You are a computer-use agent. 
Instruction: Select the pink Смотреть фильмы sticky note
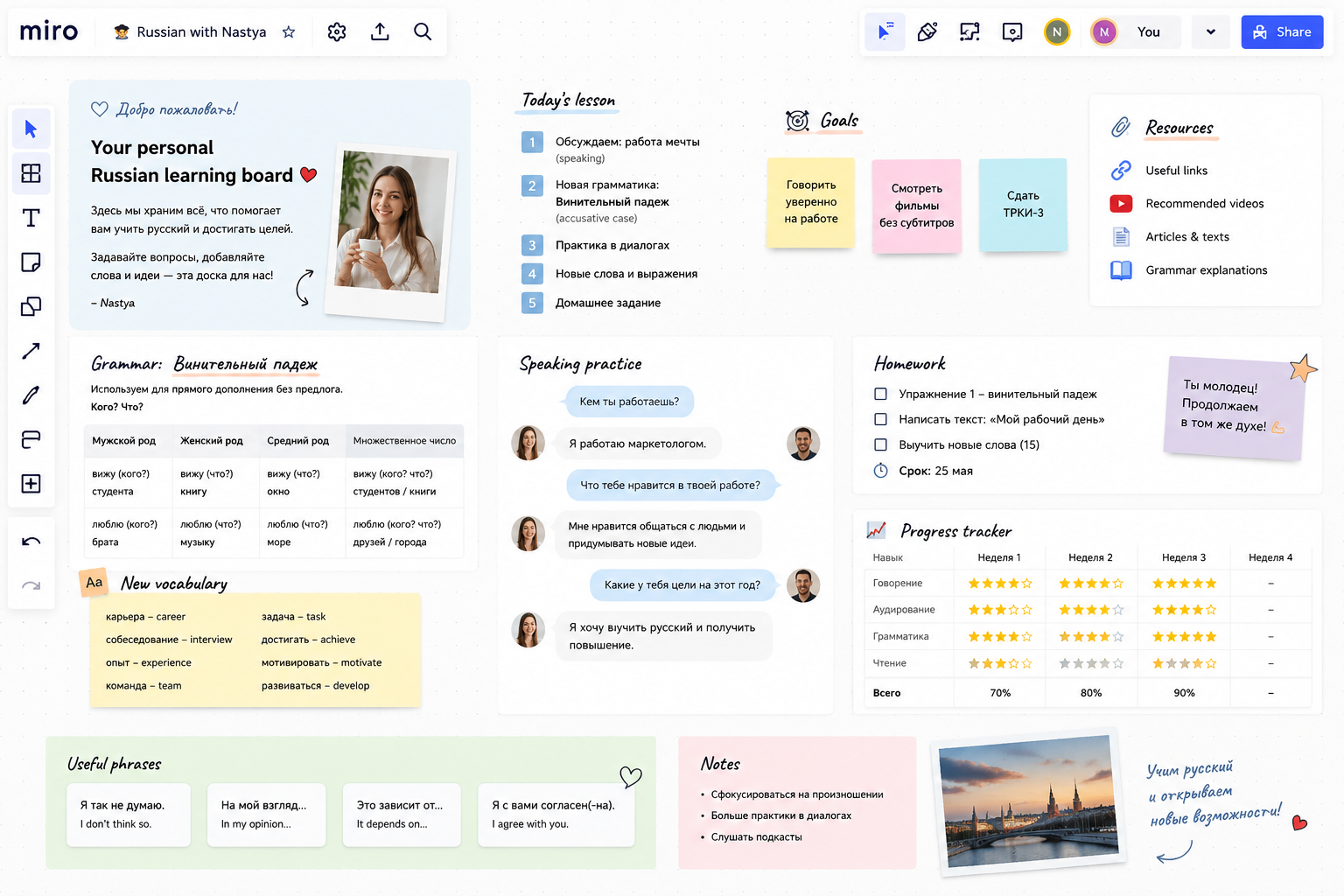point(917,206)
